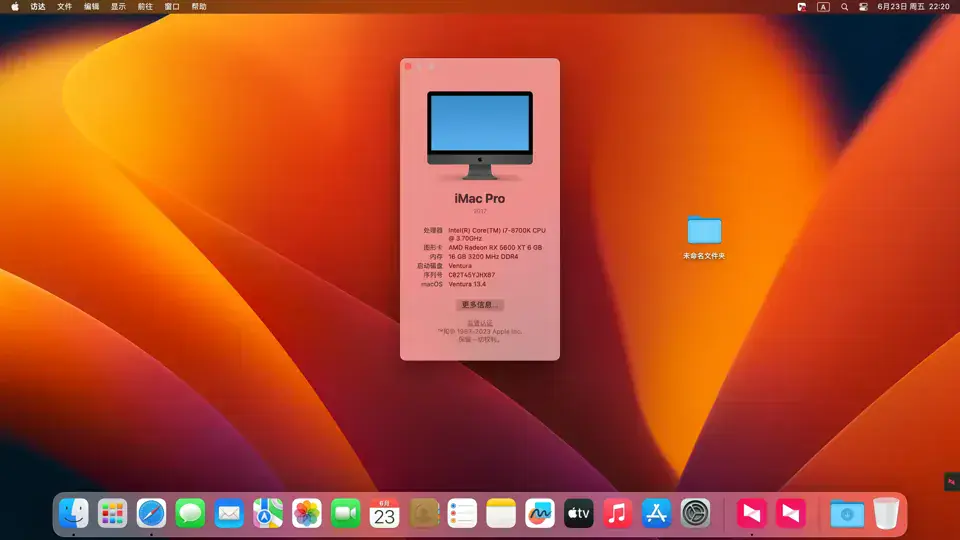Open Control Center in menu bar

point(863,7)
